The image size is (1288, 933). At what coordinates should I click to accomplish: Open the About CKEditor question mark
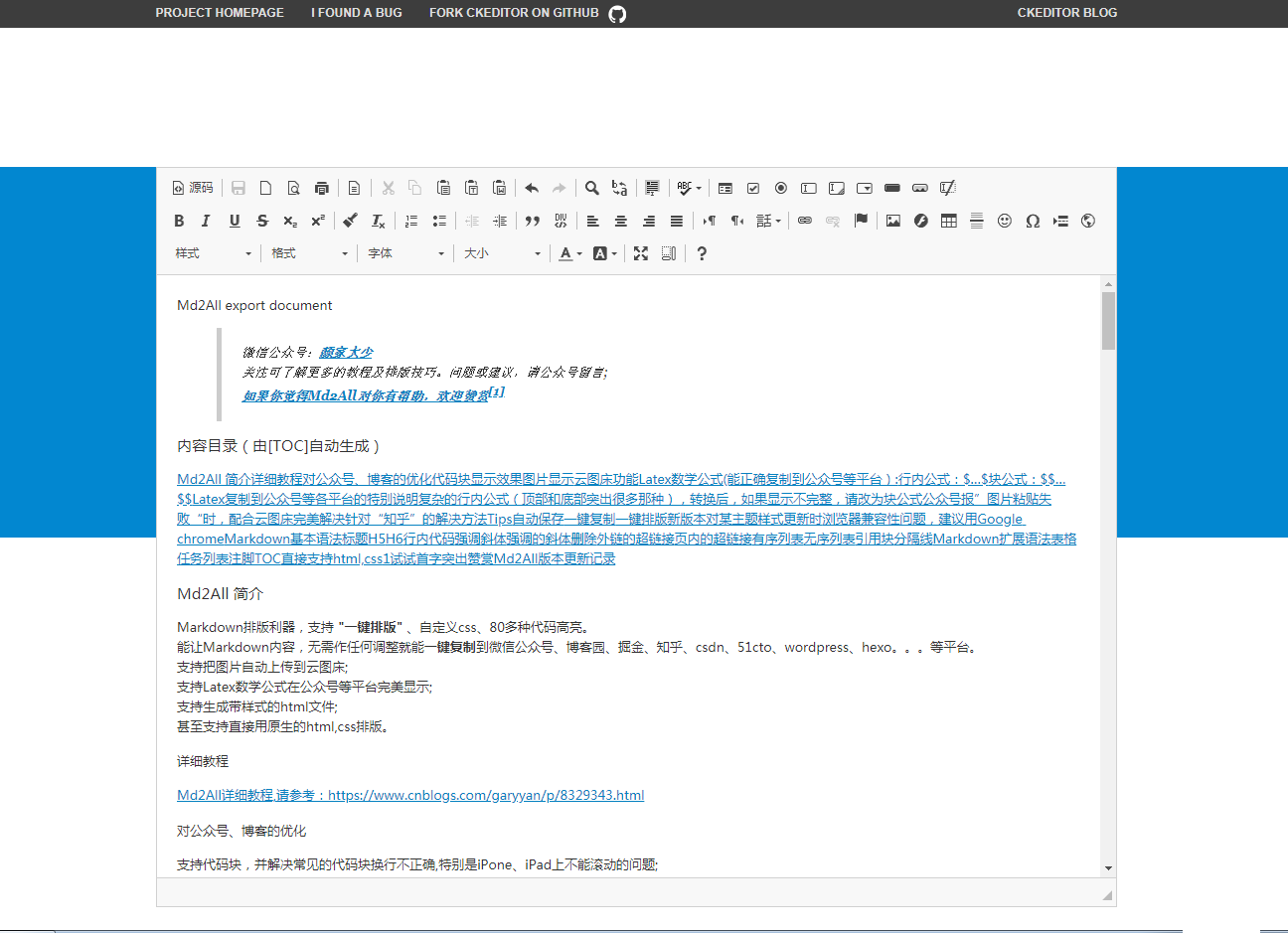click(702, 253)
